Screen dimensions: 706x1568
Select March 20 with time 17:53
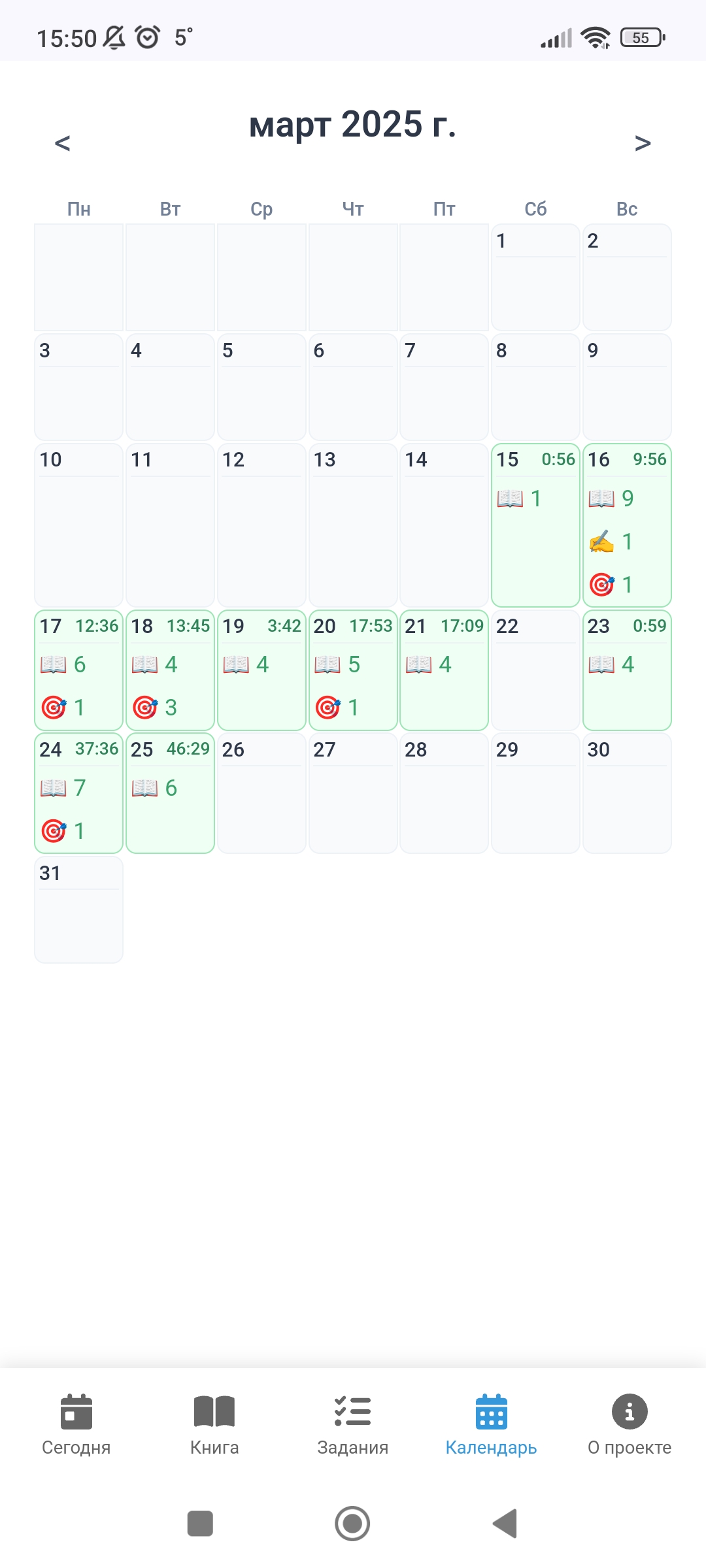(x=353, y=670)
